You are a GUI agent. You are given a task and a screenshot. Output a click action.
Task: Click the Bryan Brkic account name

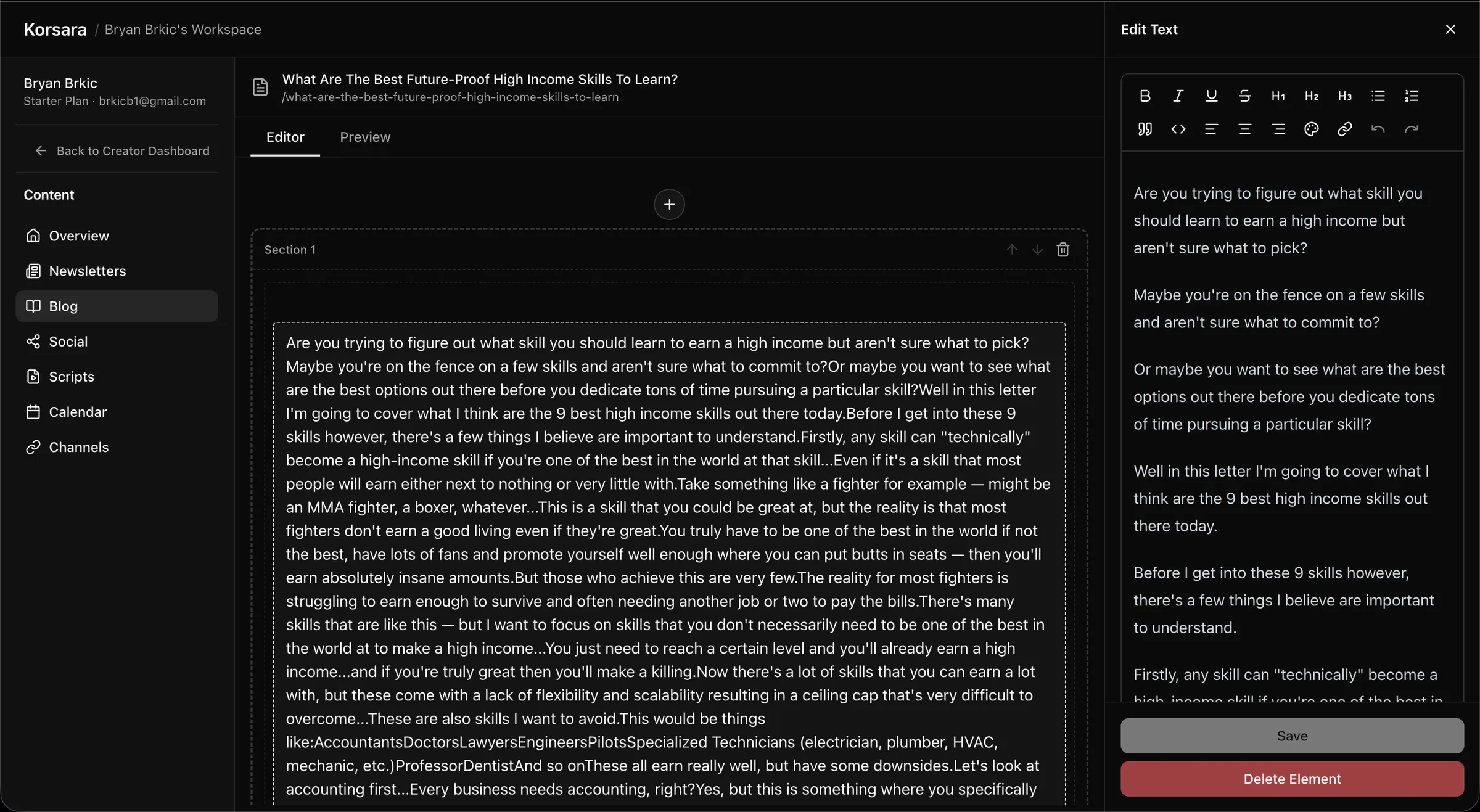tap(60, 83)
